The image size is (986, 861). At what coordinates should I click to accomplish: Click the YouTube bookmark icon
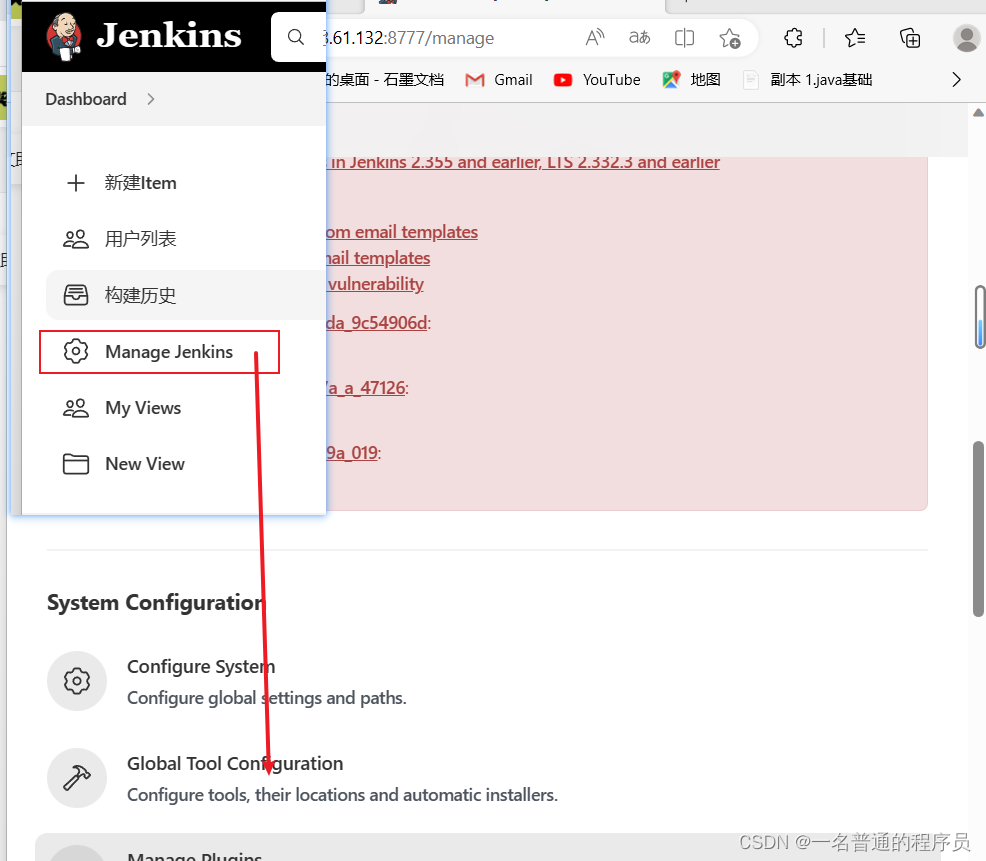click(563, 80)
